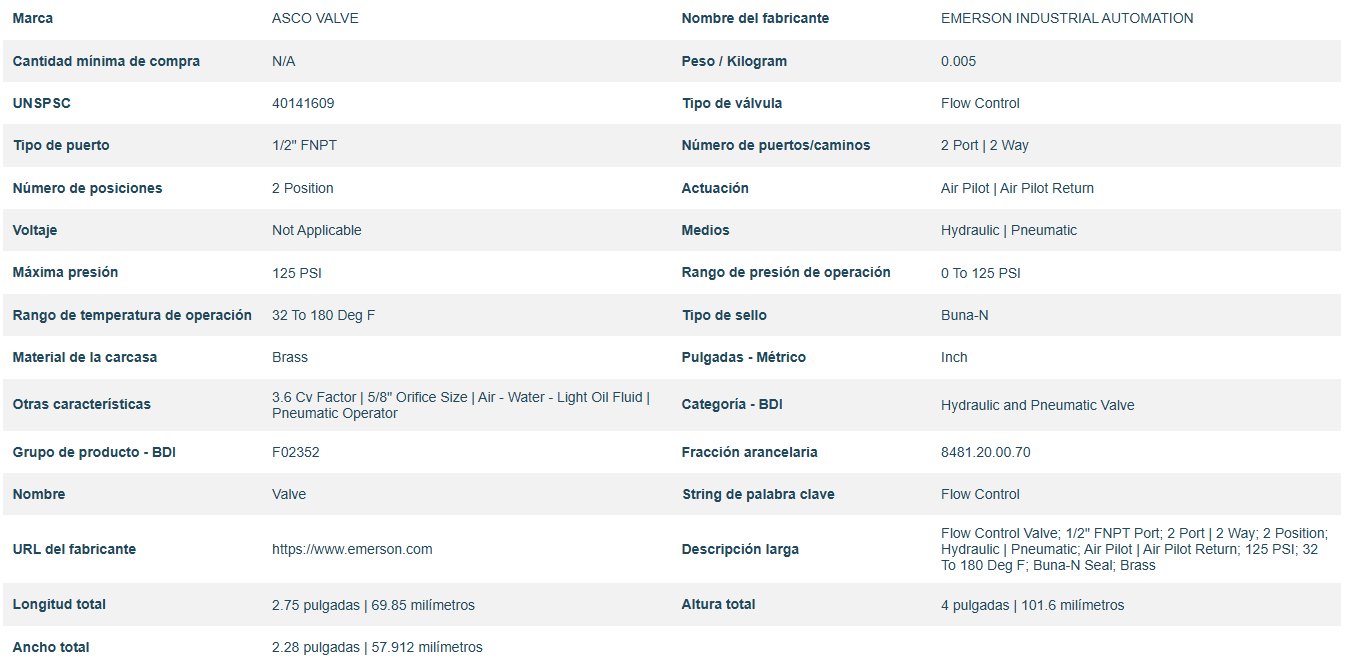Click the F02352 product group value
This screenshot has height=664, width=1346.
pos(296,452)
